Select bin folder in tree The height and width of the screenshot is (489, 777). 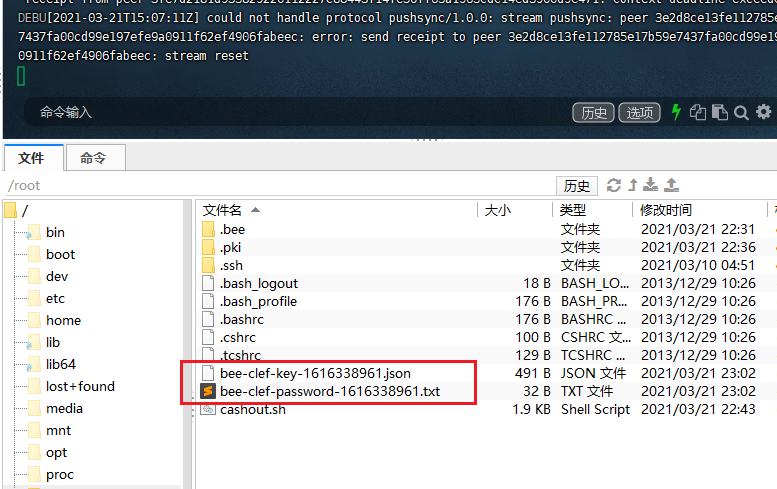pos(56,232)
